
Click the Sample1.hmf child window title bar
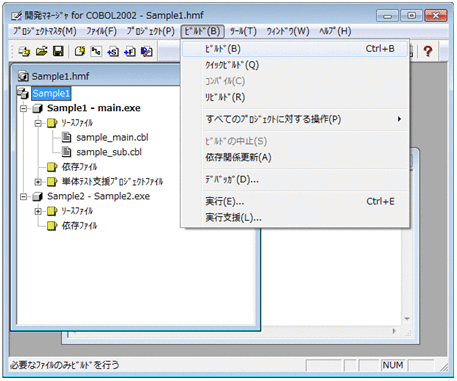click(97, 76)
